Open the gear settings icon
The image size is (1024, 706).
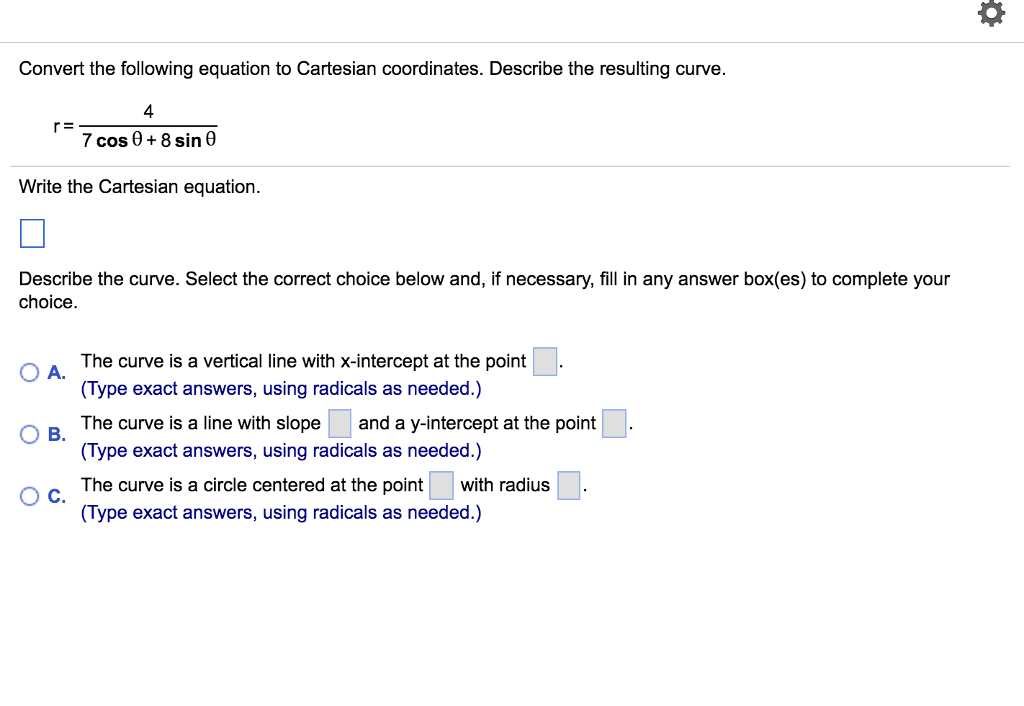coord(991,14)
